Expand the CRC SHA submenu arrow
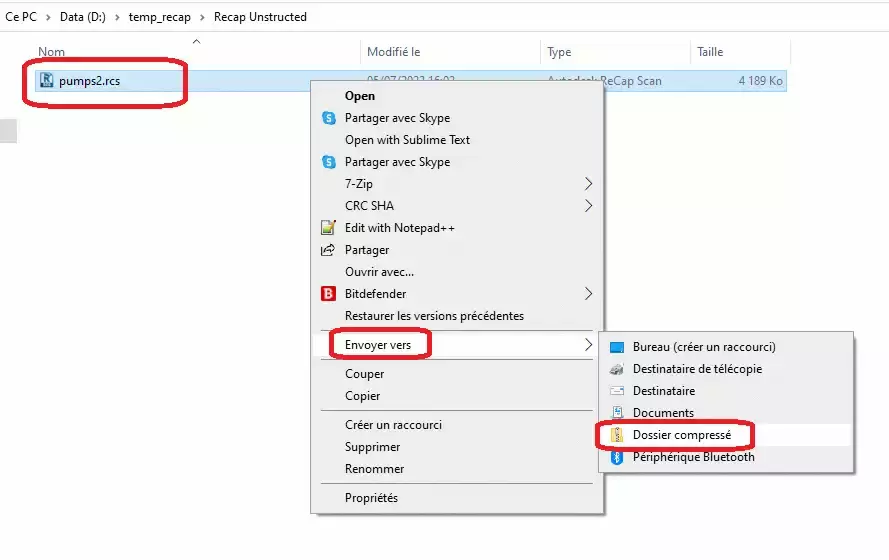 (588, 206)
